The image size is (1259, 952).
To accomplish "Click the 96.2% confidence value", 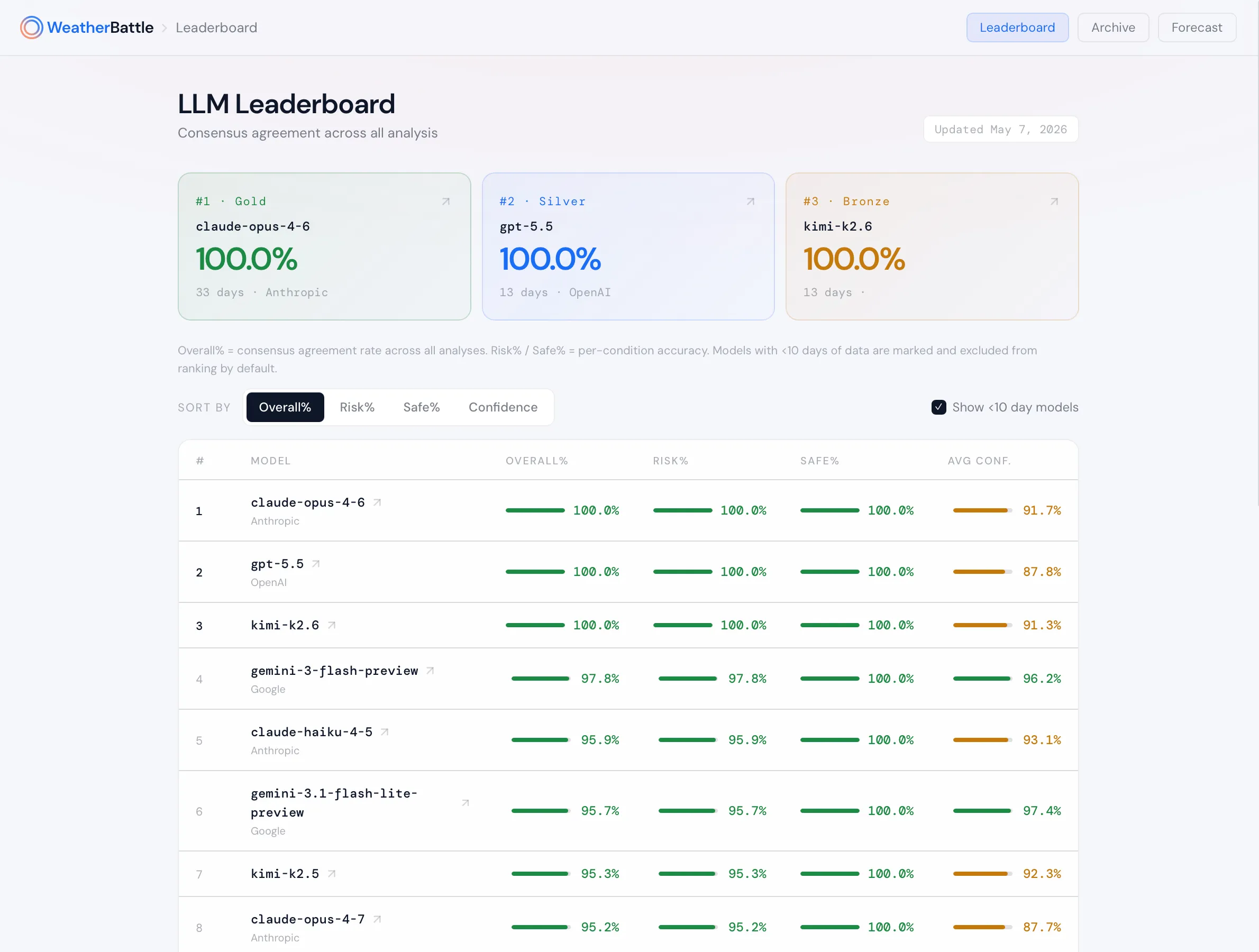I will coord(1042,678).
